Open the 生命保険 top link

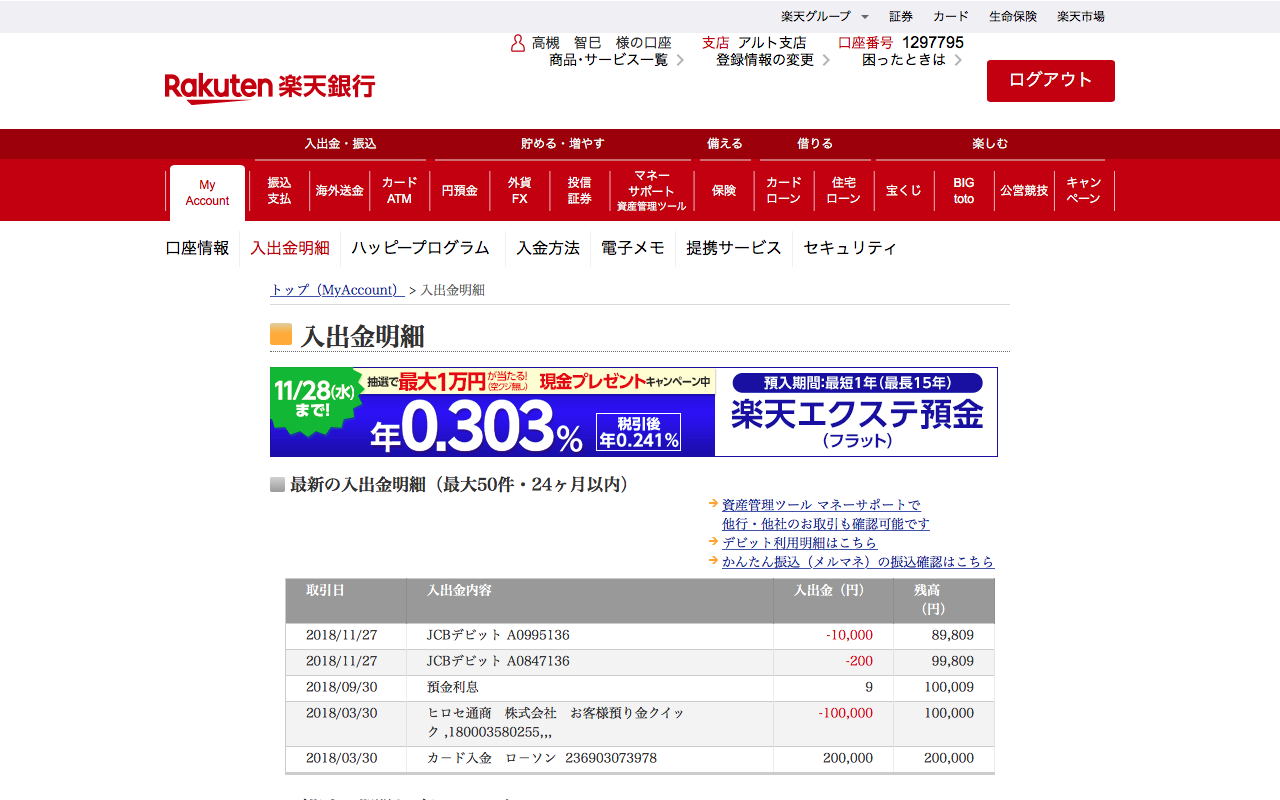[x=1013, y=16]
